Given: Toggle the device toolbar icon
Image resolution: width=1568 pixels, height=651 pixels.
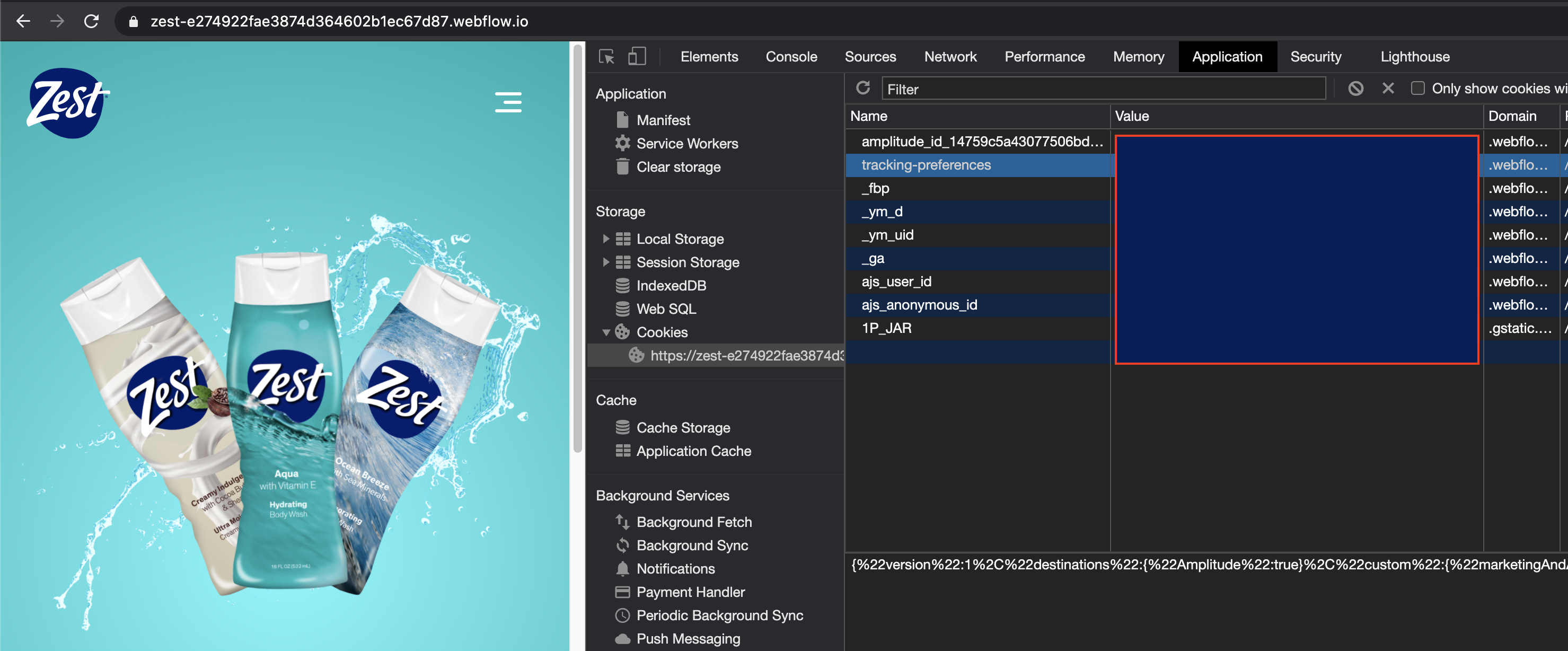Looking at the screenshot, I should [x=637, y=57].
